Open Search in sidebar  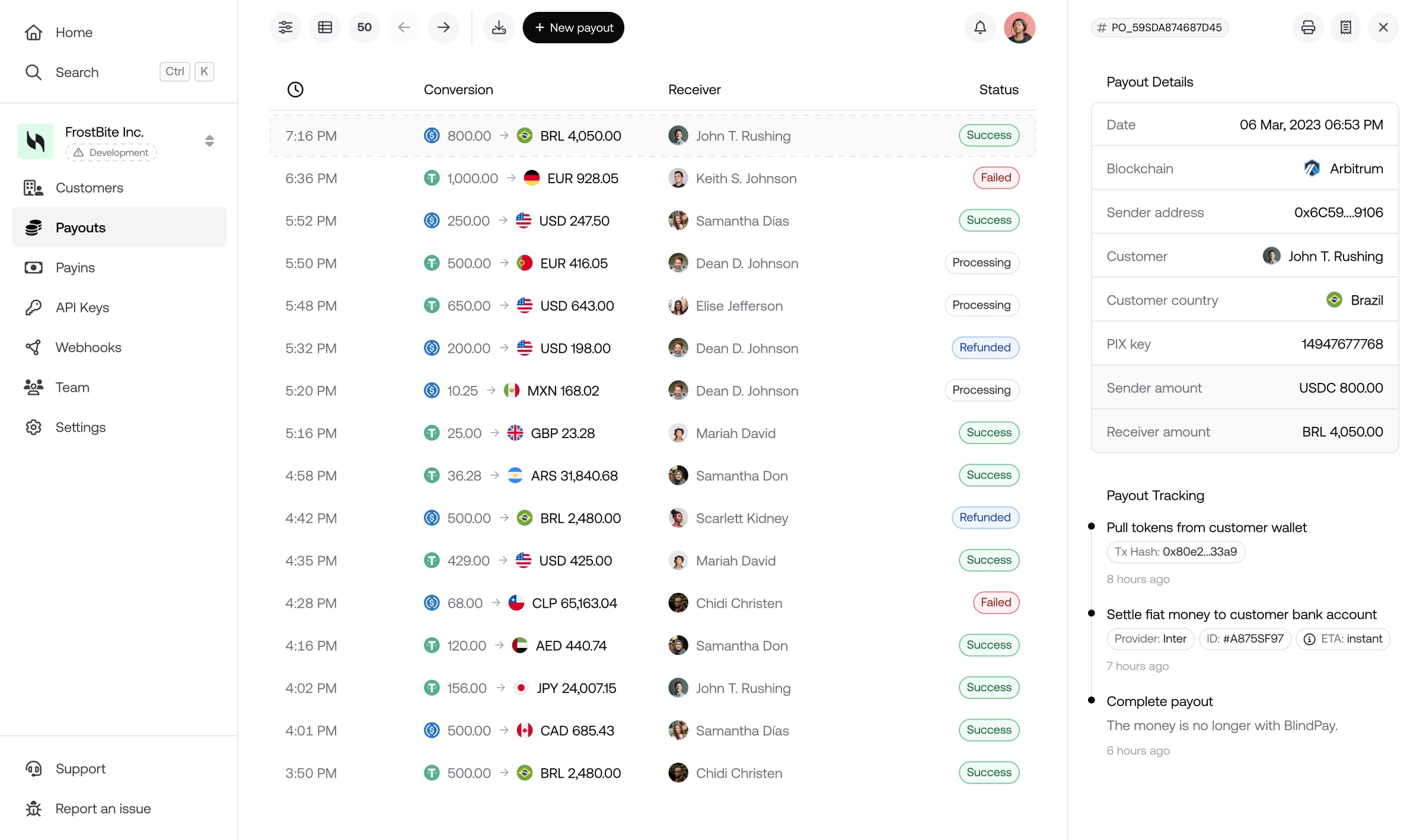[119, 72]
